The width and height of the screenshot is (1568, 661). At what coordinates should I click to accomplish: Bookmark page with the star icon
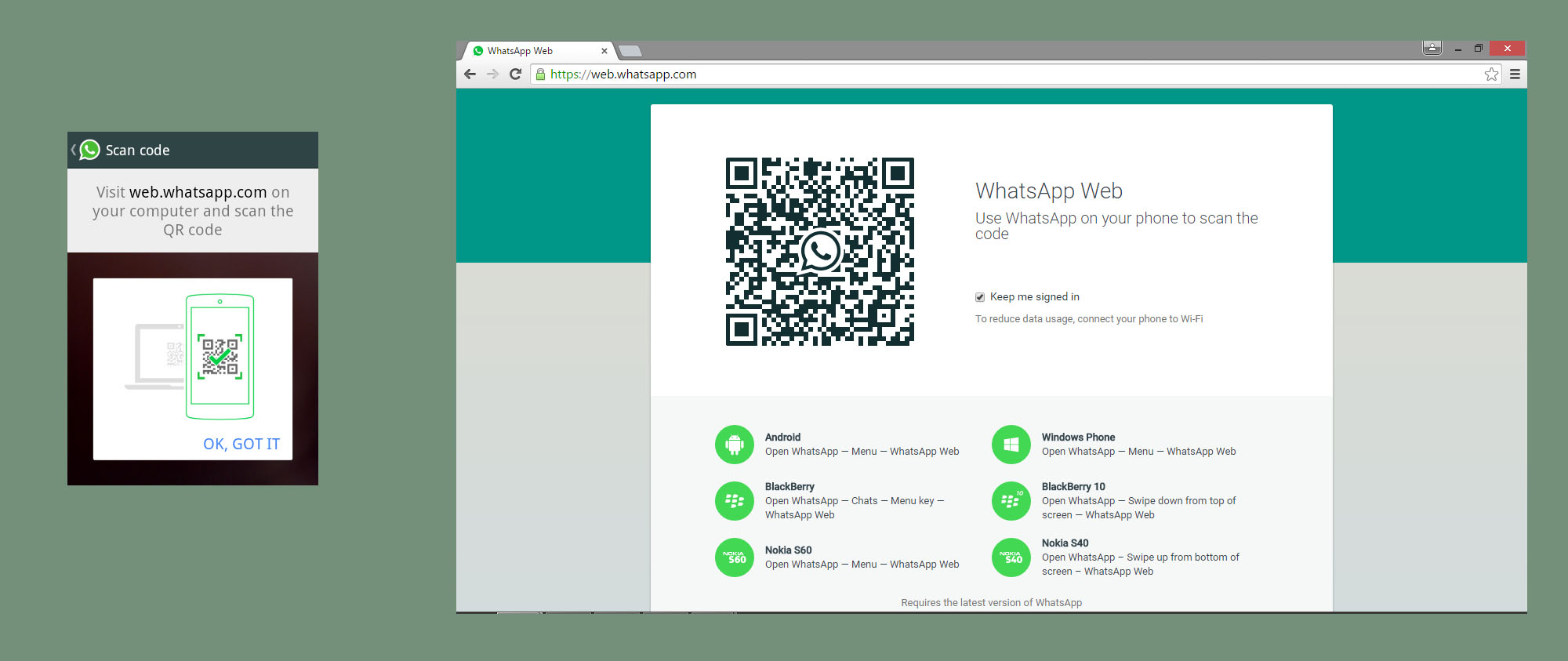click(1491, 74)
